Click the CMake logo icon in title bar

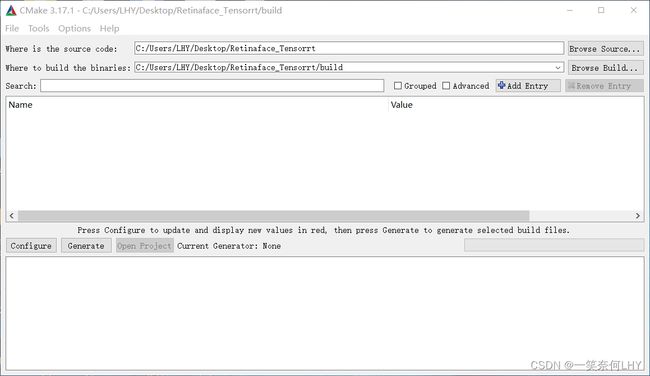coord(11,11)
